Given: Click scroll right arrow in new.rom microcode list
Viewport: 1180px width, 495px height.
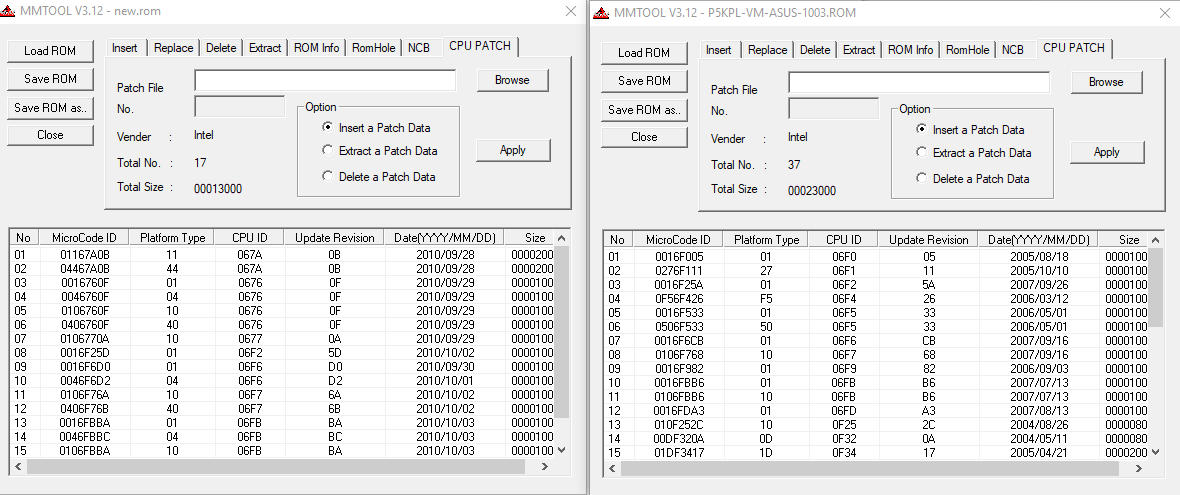Looking at the screenshot, I should point(546,466).
